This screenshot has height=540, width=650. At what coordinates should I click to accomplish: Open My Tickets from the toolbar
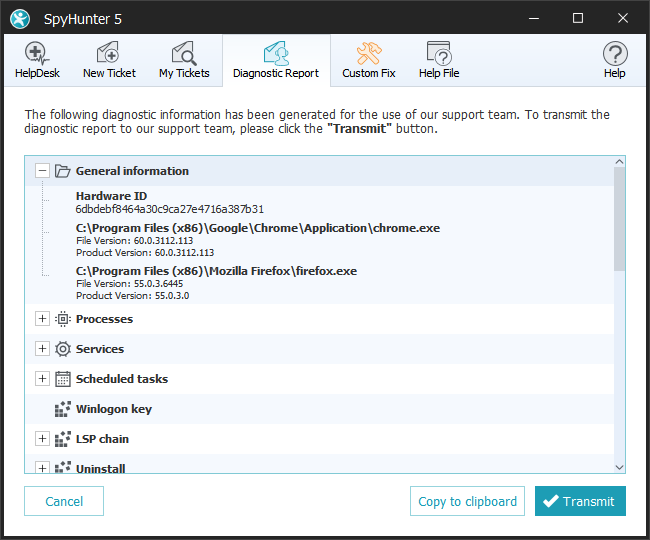point(184,54)
